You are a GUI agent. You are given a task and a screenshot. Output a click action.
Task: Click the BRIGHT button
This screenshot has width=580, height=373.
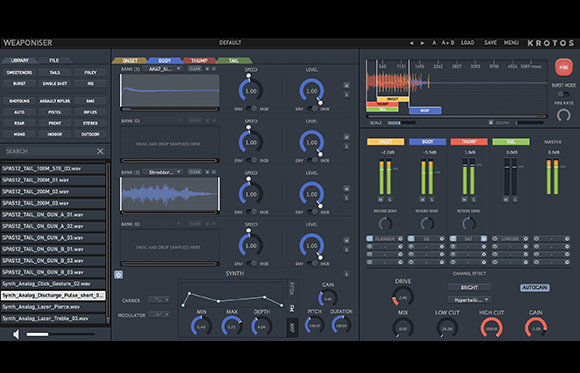point(469,287)
